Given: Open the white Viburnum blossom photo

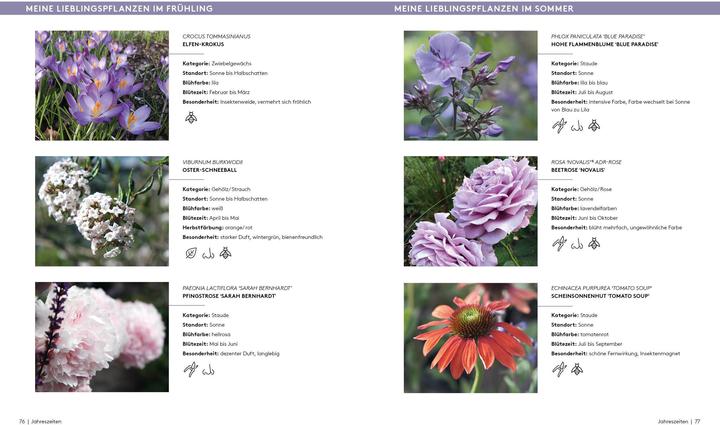Looking at the screenshot, I should (102, 211).
